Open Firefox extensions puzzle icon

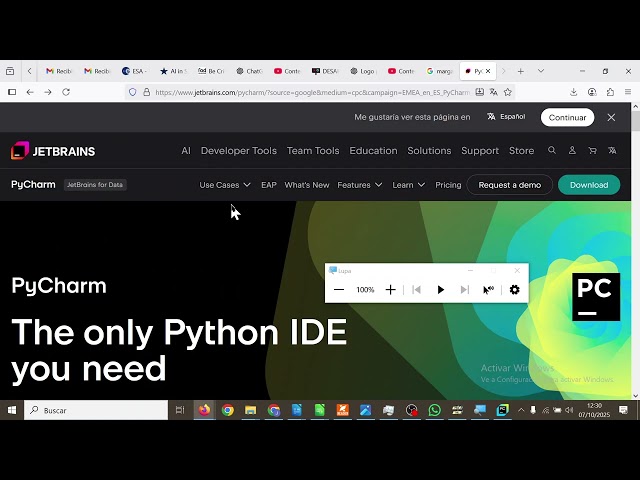(x=610, y=92)
